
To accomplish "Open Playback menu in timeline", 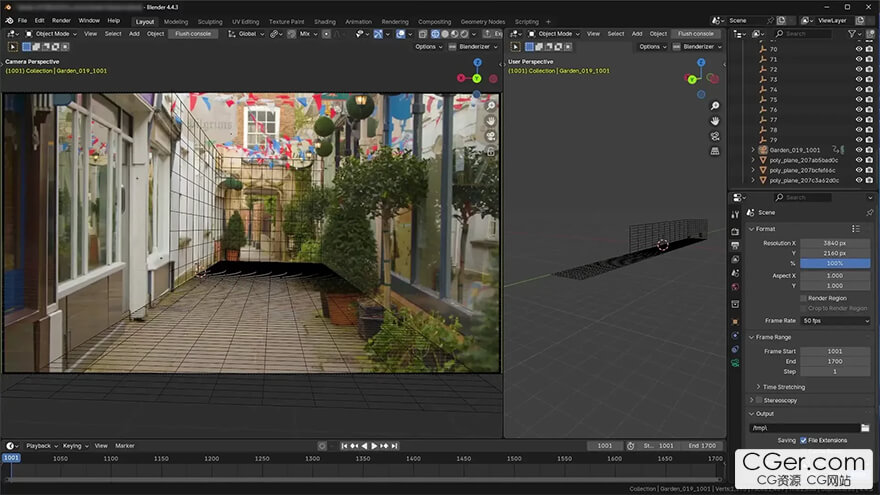I will pyautogui.click(x=42, y=446).
